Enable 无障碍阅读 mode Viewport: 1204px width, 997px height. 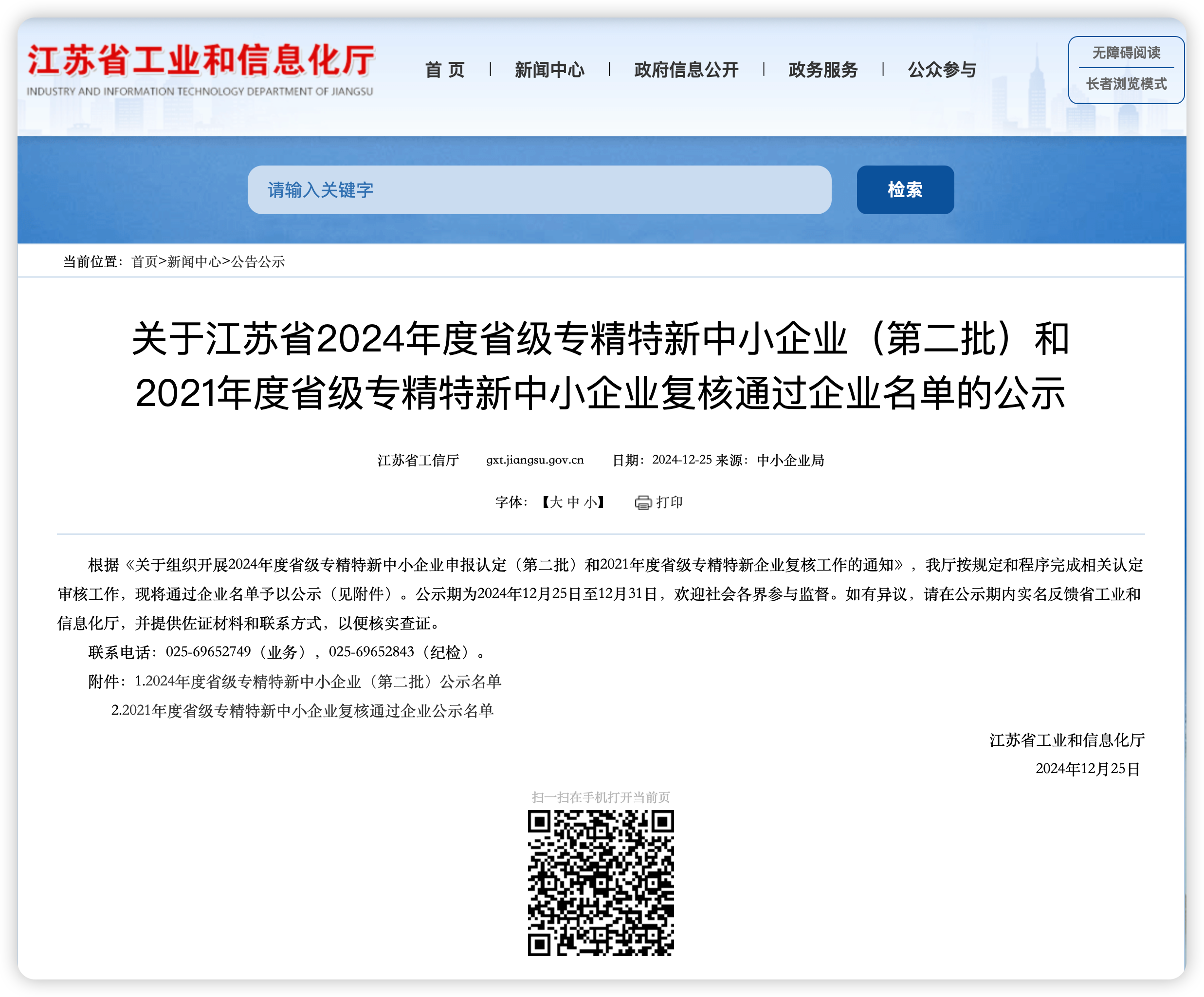pyautogui.click(x=1126, y=53)
